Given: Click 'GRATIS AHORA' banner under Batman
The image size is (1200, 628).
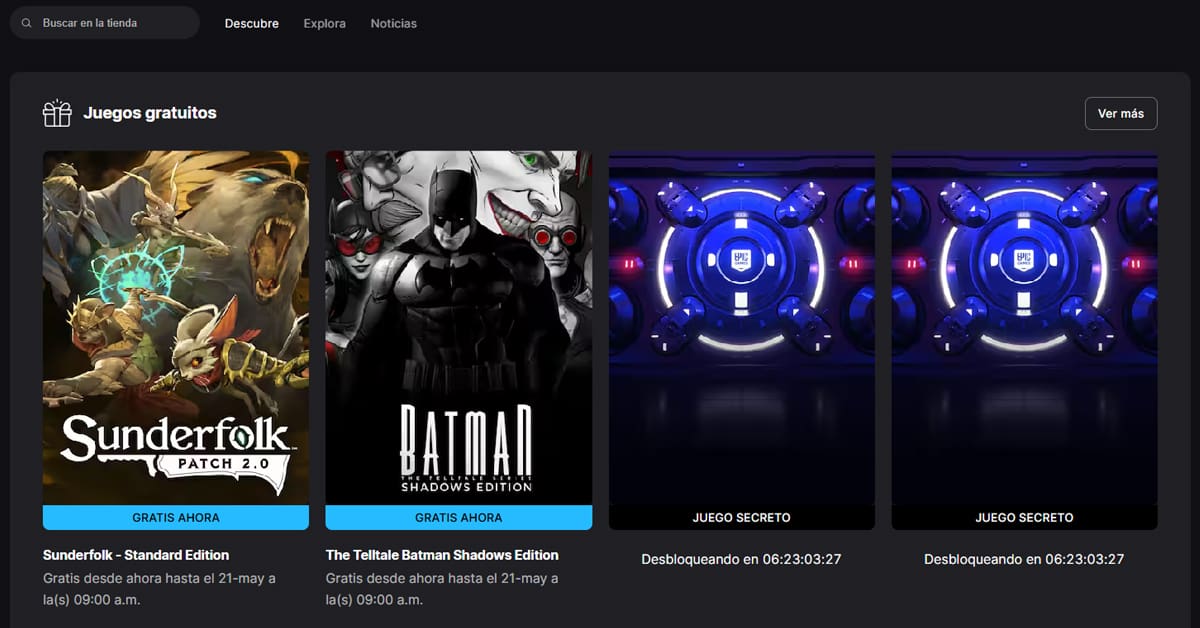Looking at the screenshot, I should point(459,518).
